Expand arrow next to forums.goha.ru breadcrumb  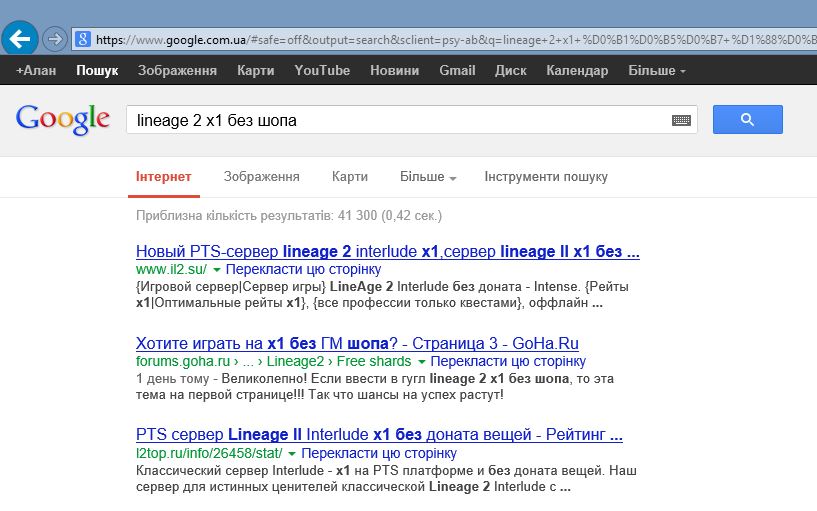coord(422,362)
